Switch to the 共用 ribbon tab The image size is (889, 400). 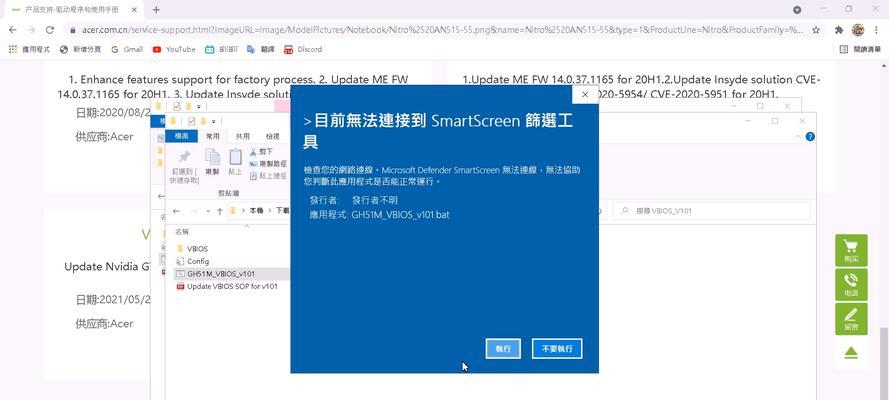coord(242,136)
